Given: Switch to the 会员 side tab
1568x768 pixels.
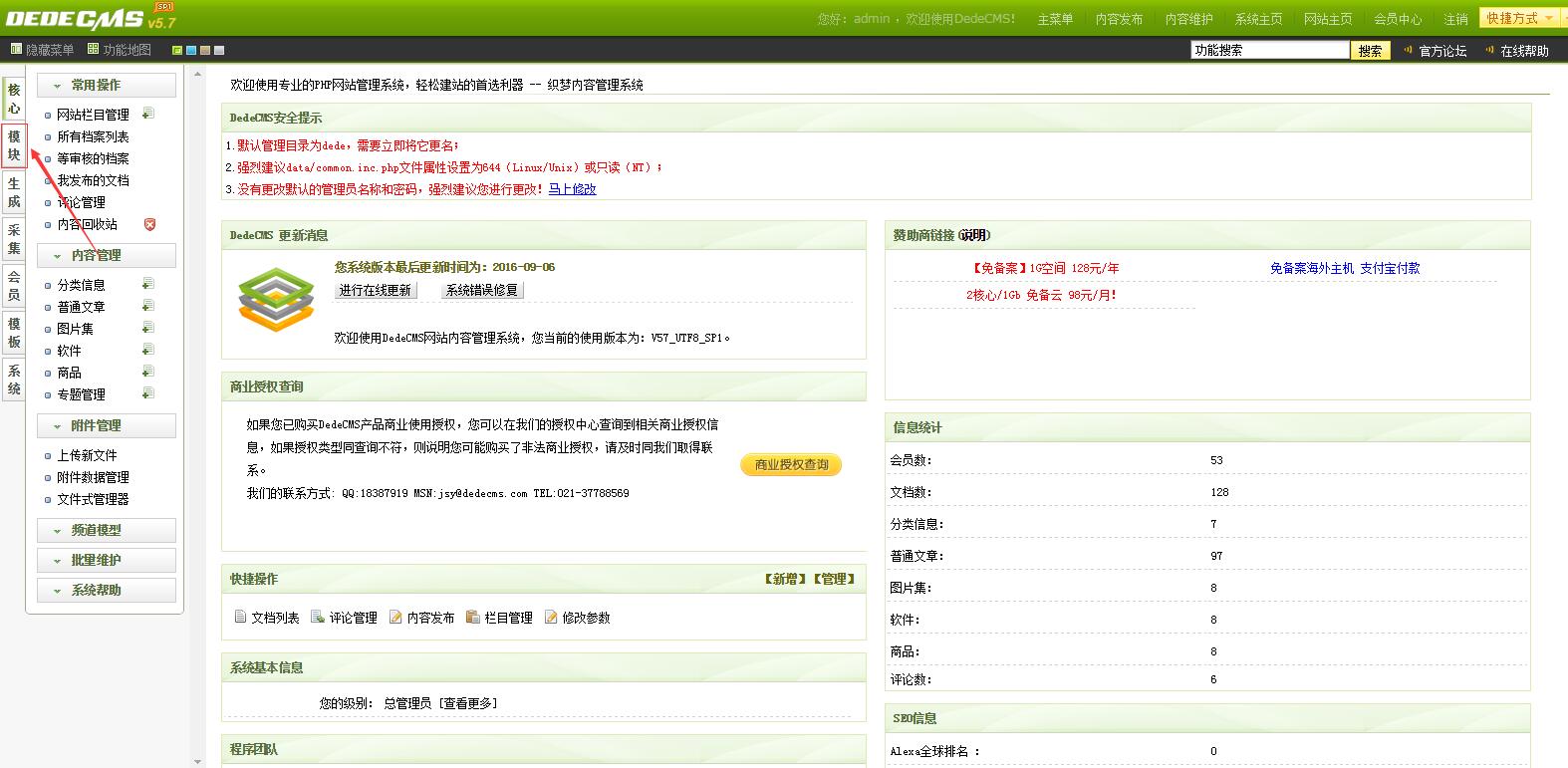Looking at the screenshot, I should coord(14,286).
